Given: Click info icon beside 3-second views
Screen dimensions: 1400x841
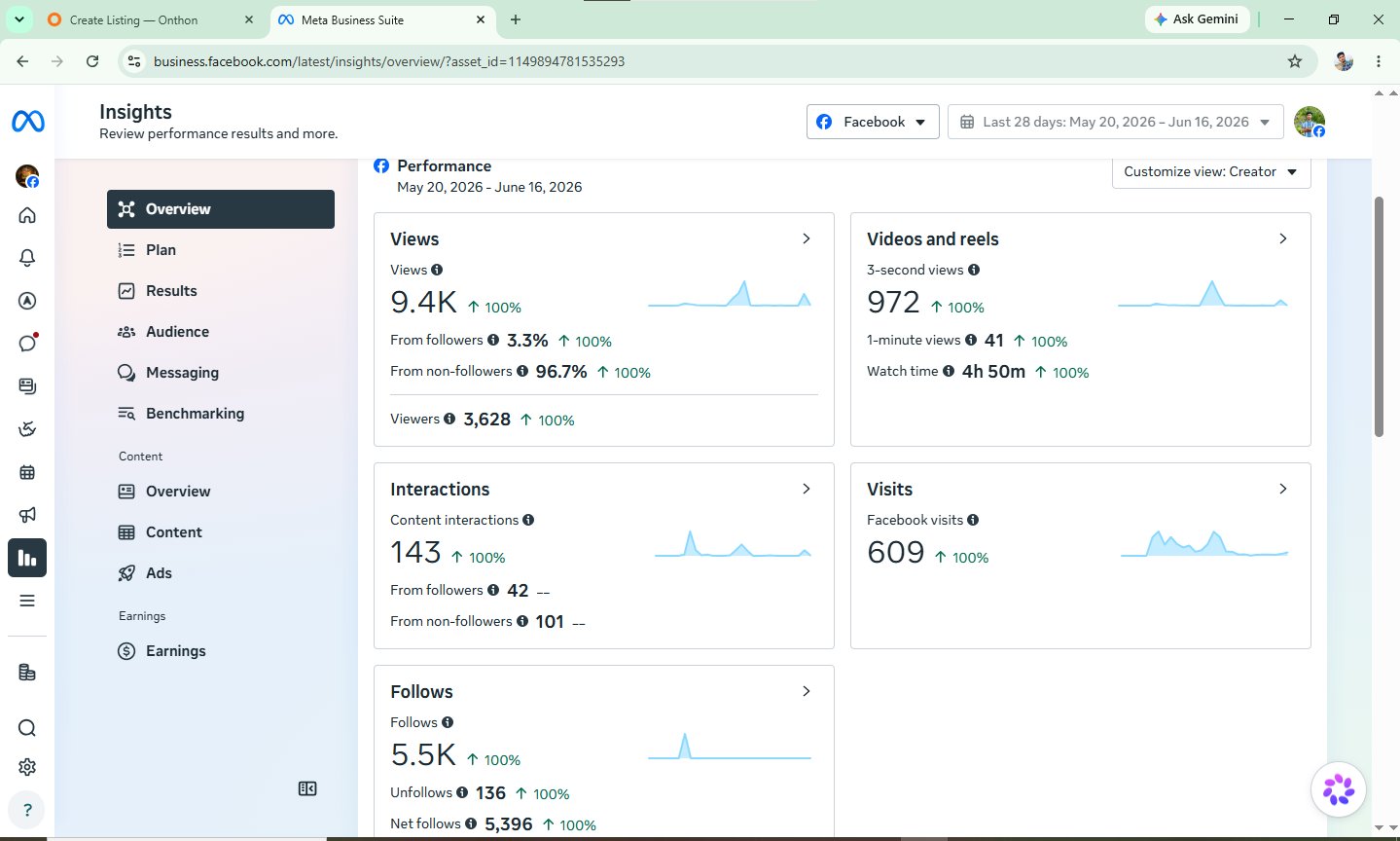Looking at the screenshot, I should (974, 270).
